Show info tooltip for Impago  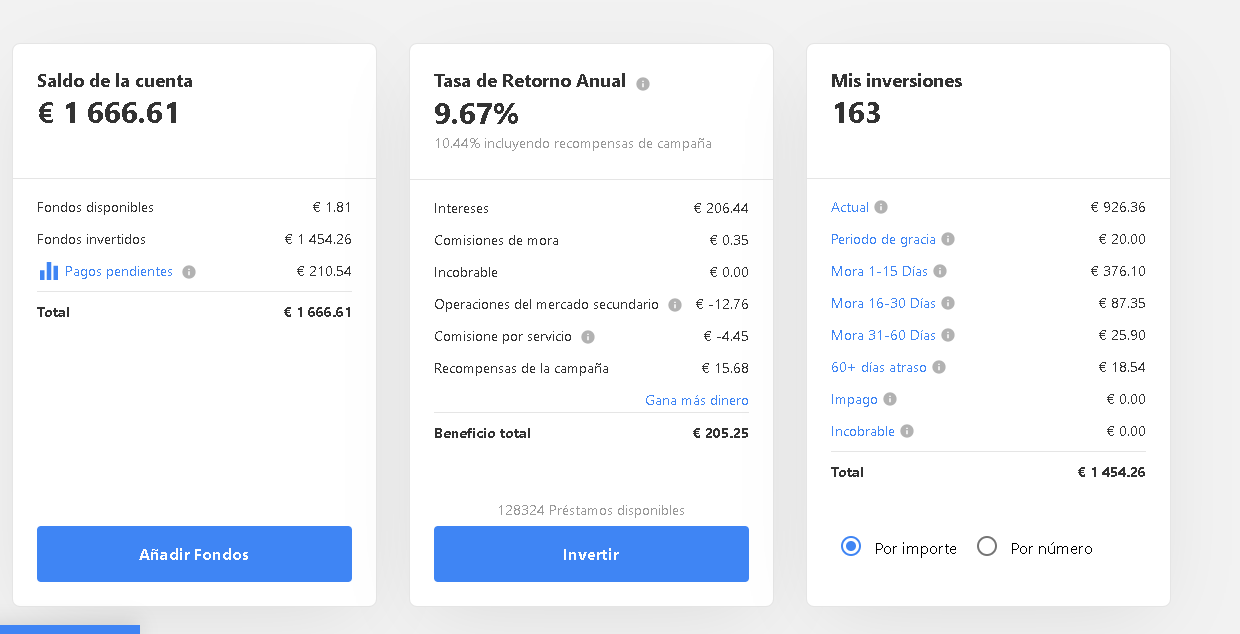coord(890,399)
